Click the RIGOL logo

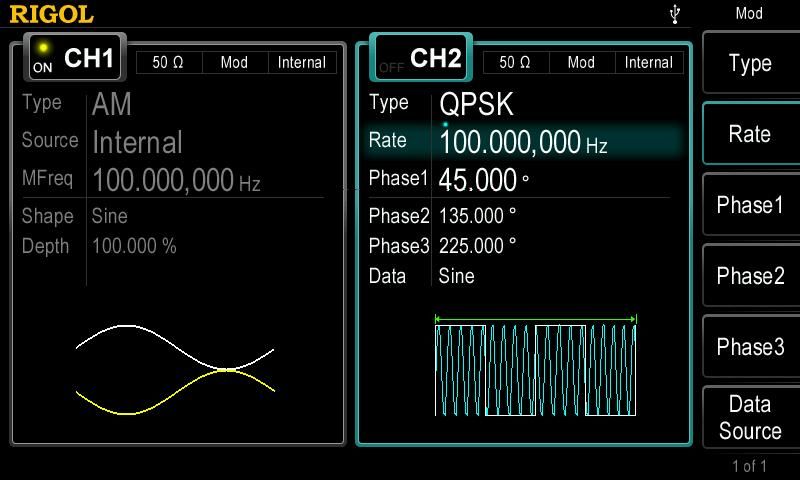coord(52,14)
